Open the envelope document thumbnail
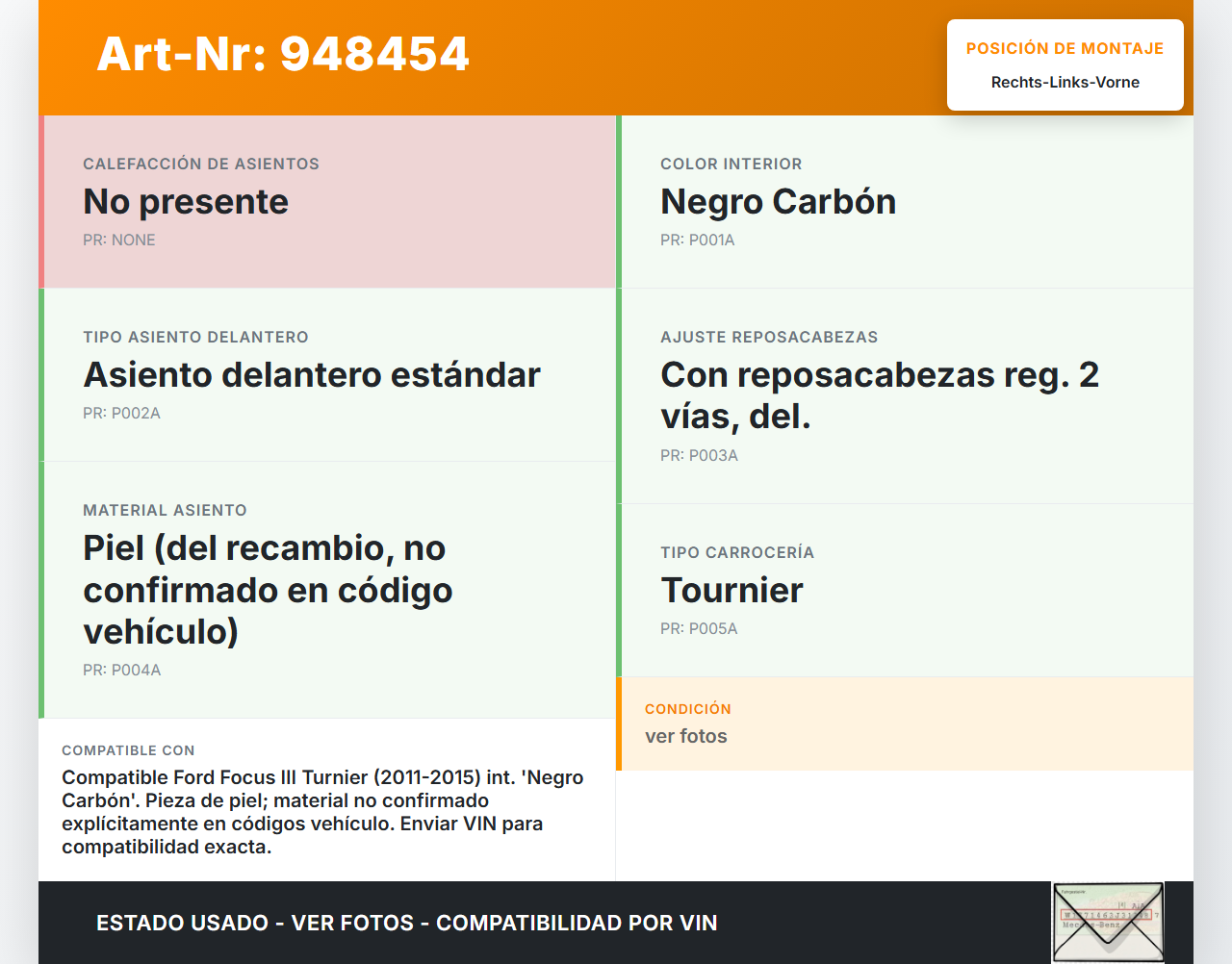The image size is (1232, 964). [x=1108, y=922]
